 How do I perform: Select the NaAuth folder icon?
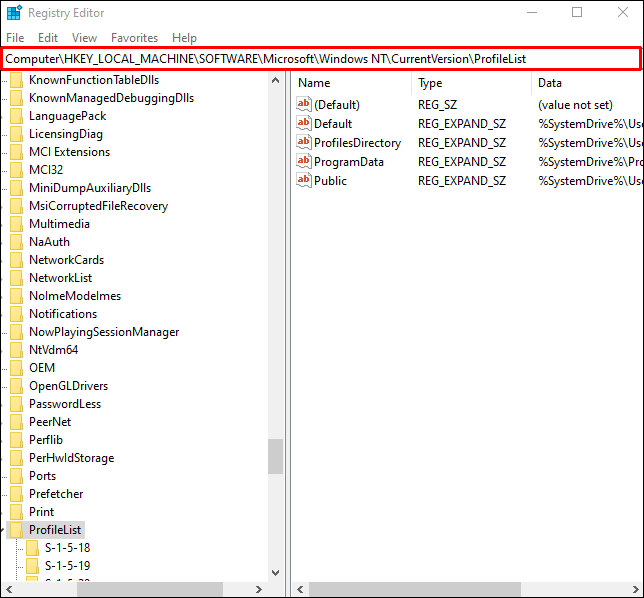coord(16,242)
